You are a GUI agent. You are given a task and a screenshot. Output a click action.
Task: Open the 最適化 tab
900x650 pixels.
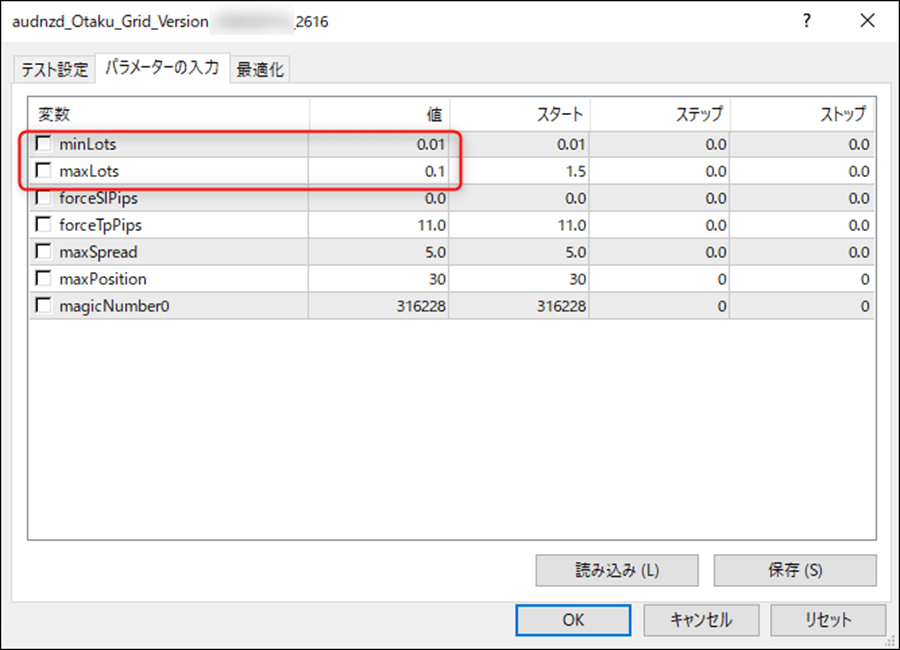pyautogui.click(x=260, y=70)
